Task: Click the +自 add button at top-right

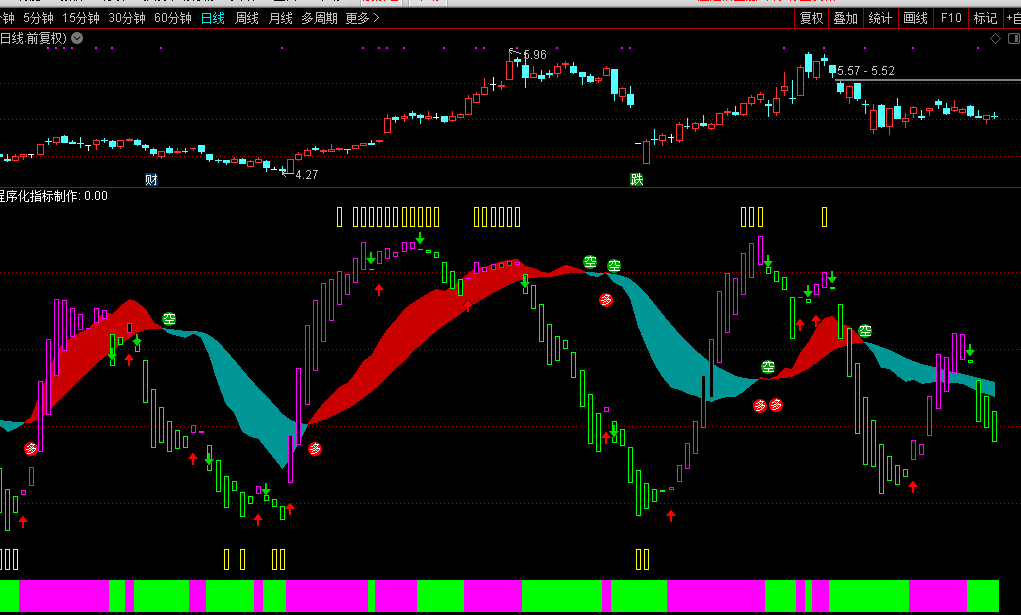Action: pos(1011,18)
